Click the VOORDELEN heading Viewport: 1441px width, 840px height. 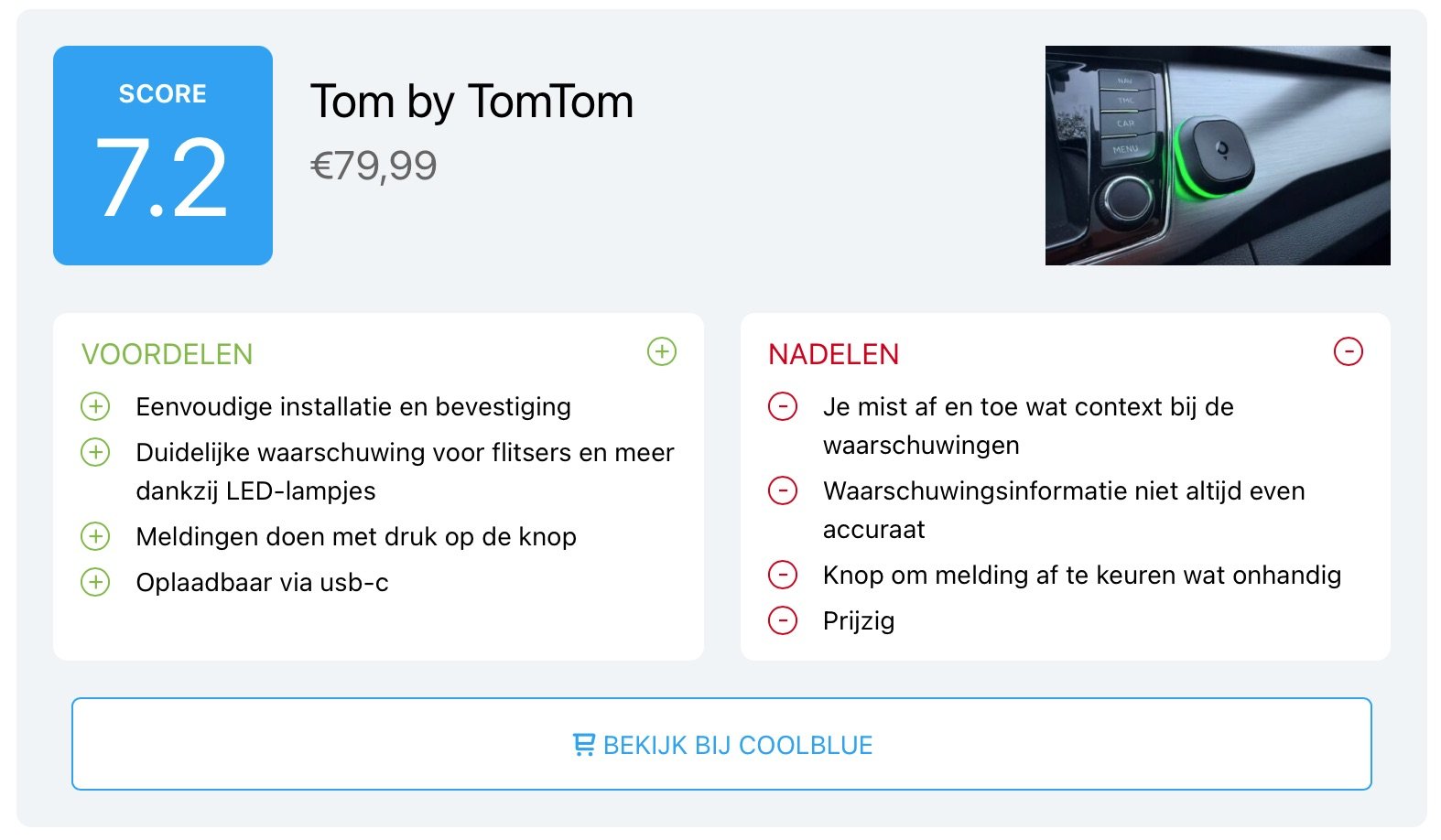pos(167,354)
